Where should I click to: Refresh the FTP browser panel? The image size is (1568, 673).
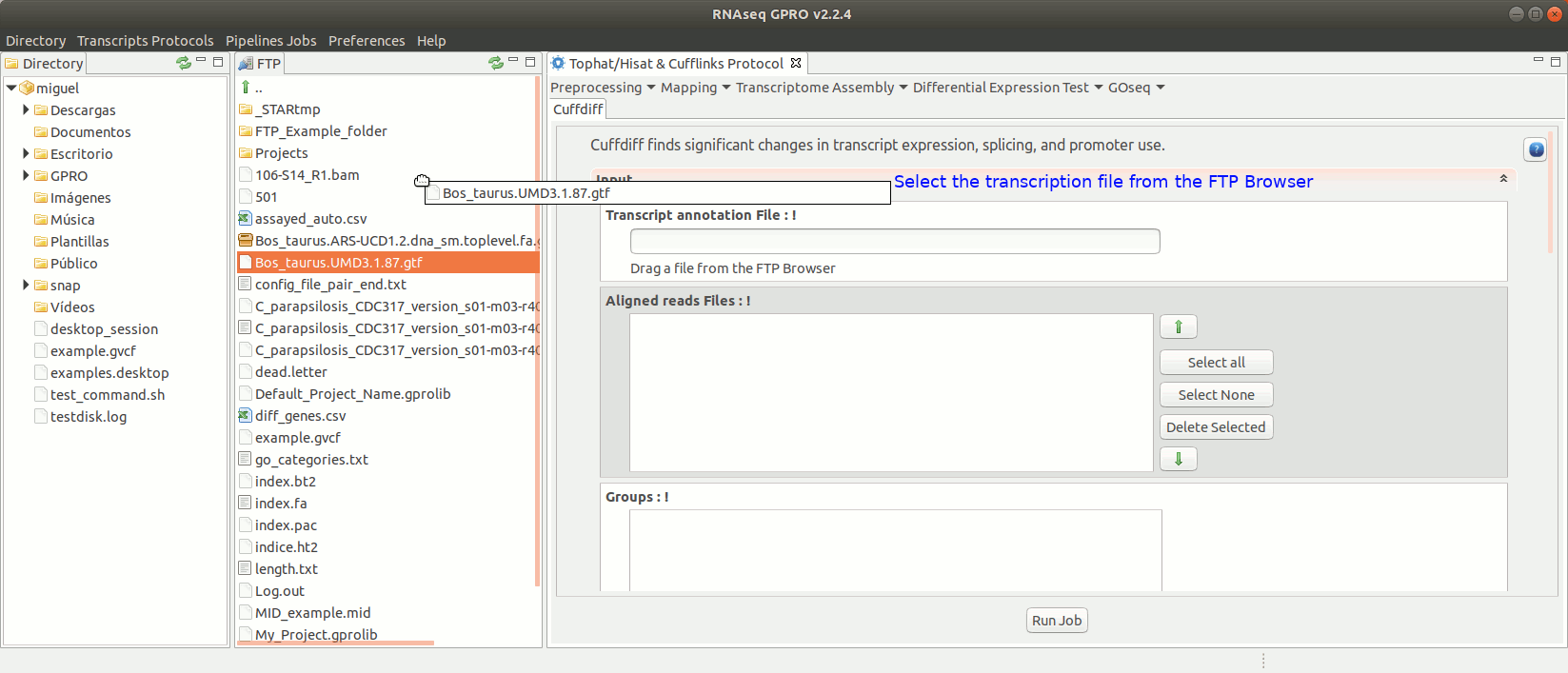click(495, 63)
